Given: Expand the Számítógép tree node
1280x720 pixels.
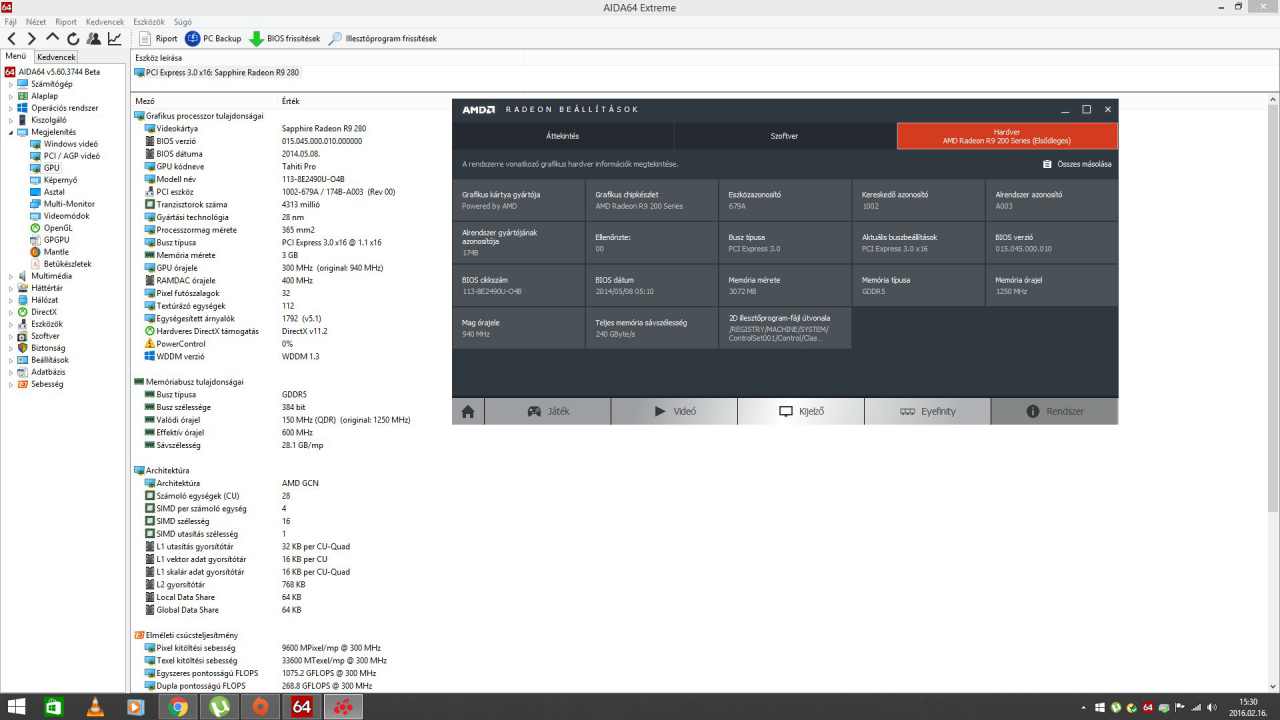Looking at the screenshot, I should (11, 84).
